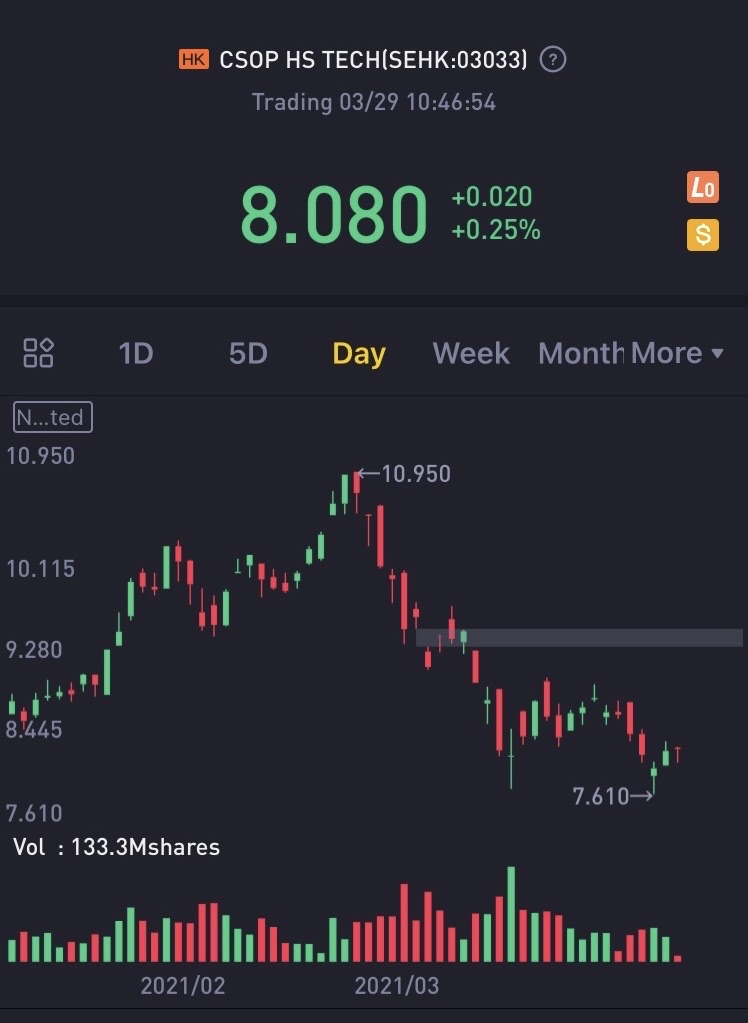This screenshot has width=748, height=1023.
Task: Tap the CSOP HS TECH stock title
Action: pos(373,60)
